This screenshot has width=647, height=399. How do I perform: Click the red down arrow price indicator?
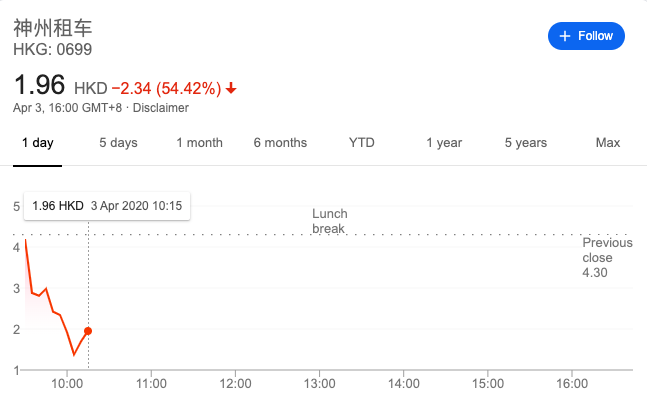pos(231,88)
